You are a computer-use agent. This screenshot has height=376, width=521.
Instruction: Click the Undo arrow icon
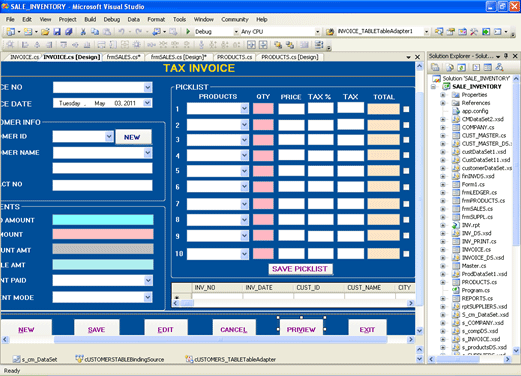coord(121,32)
